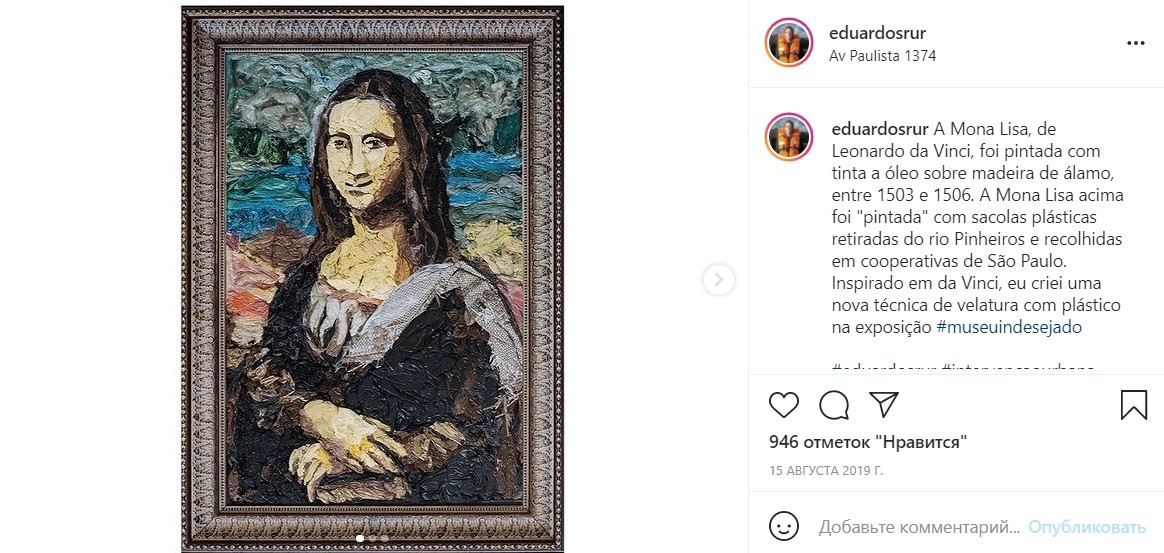Like the post with the heart icon
Image resolution: width=1164 pixels, height=553 pixels.
tap(784, 405)
